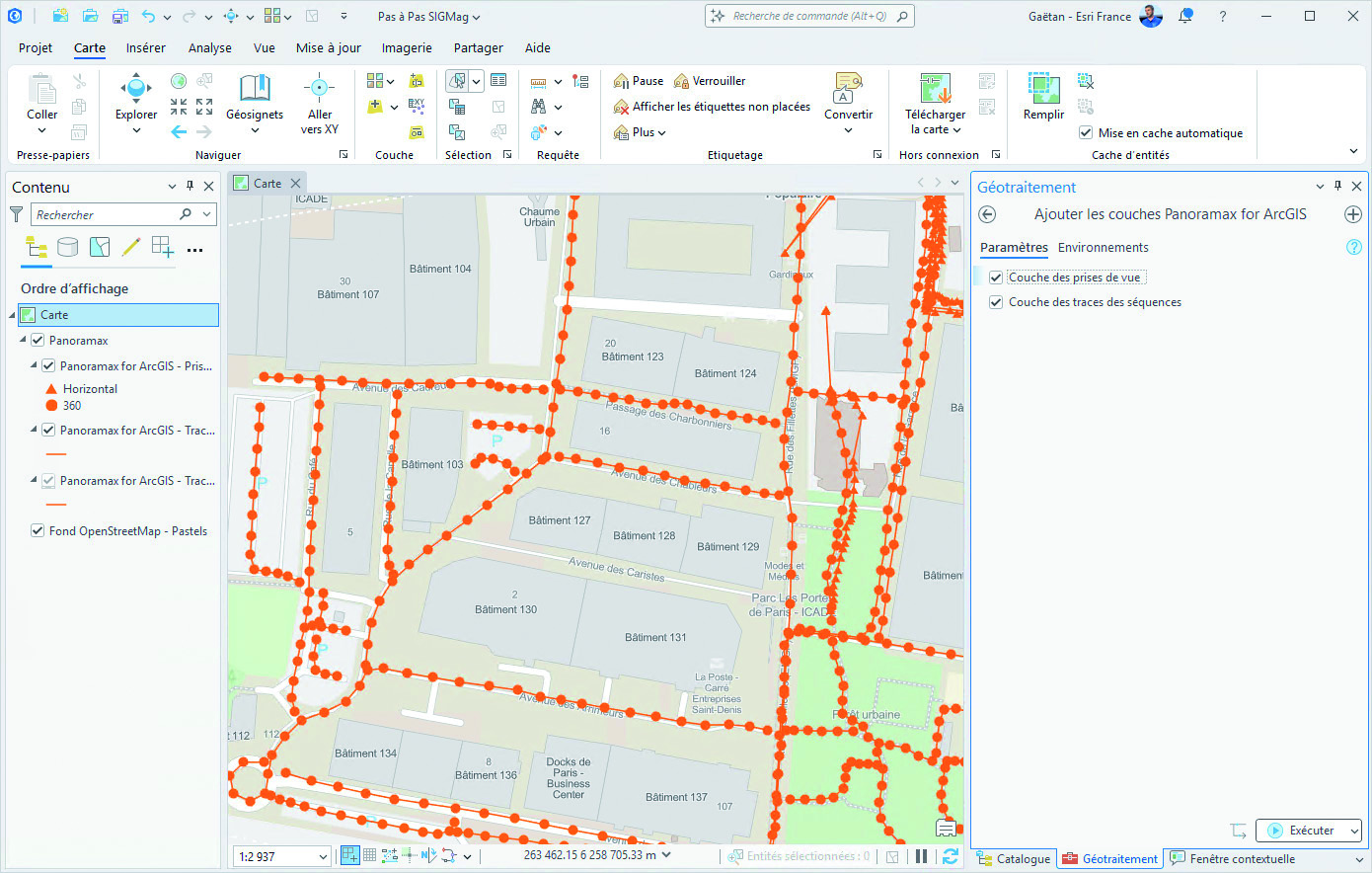The image size is (1372, 873).
Task: Hide Fond OpenStreetMap - Pastels layer
Action: coord(38,530)
